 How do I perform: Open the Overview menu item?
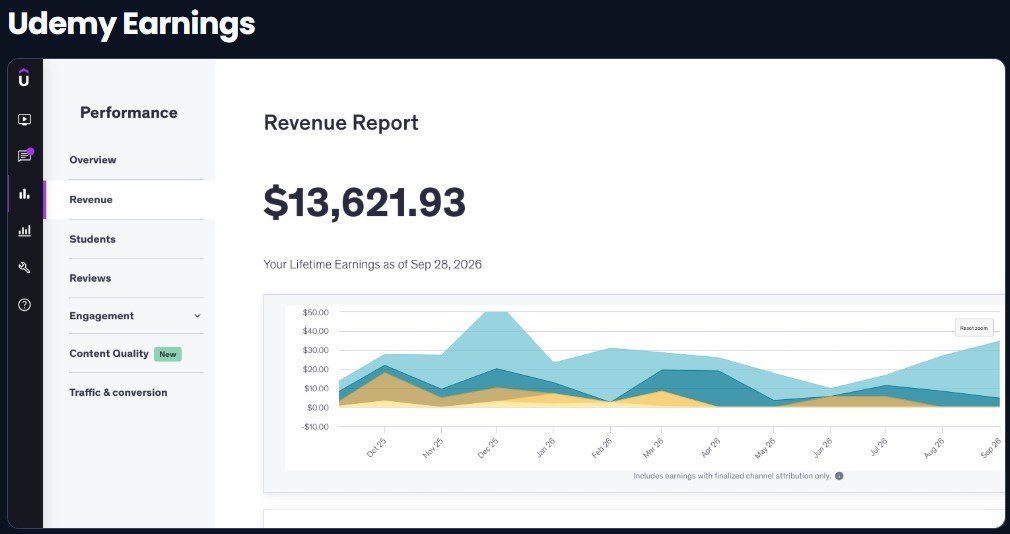[93, 160]
